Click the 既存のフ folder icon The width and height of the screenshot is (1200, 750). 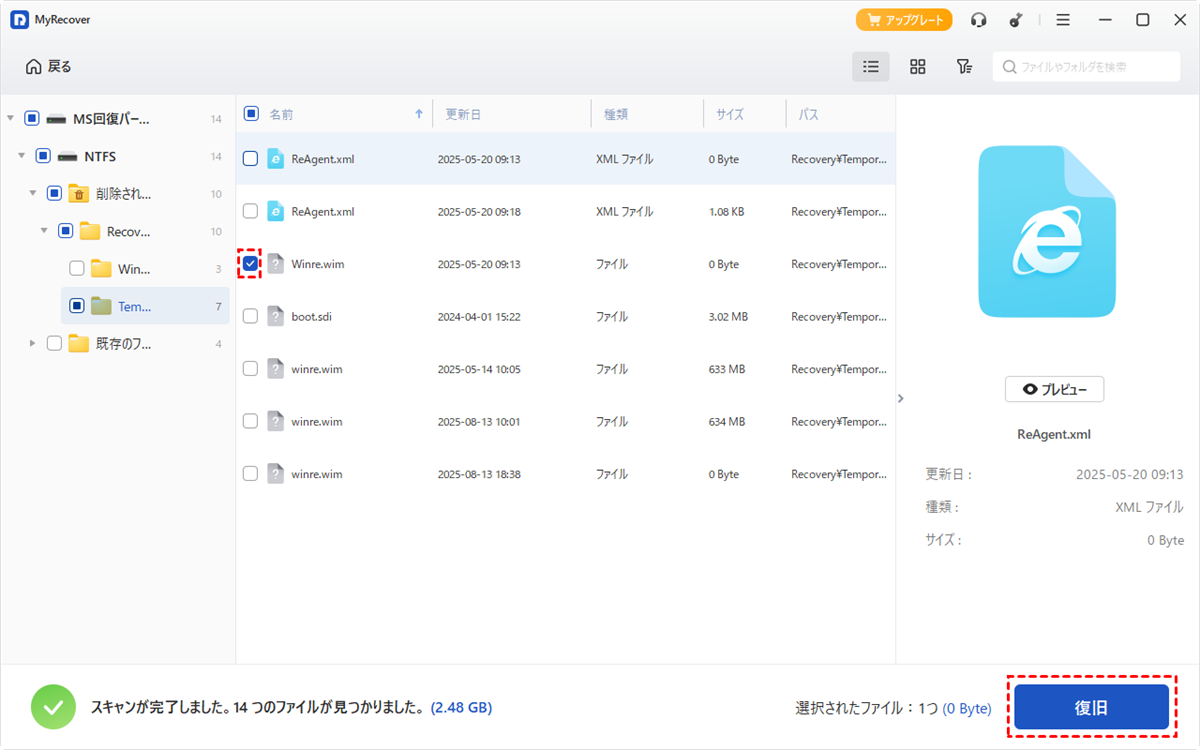point(79,343)
